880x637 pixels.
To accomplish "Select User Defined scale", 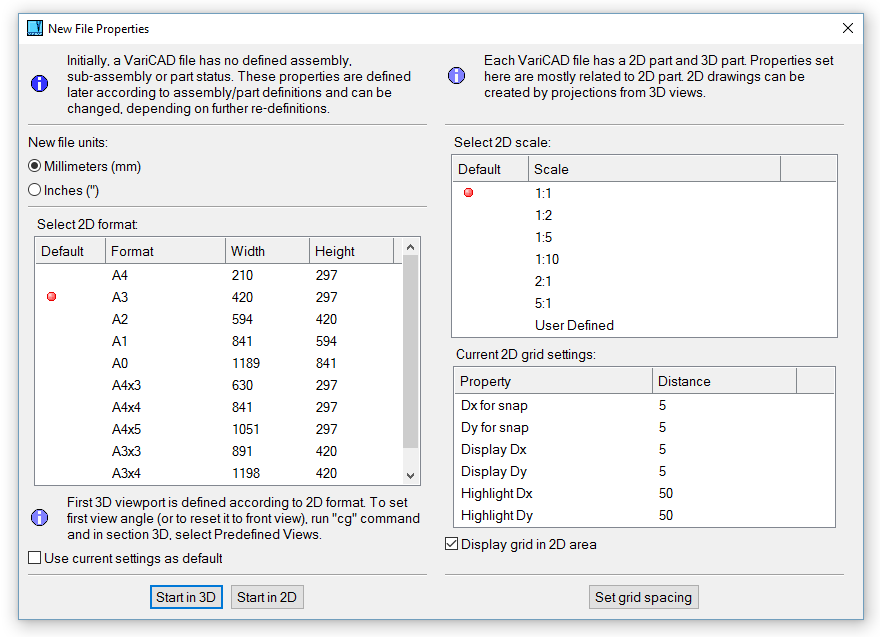I will [574, 325].
